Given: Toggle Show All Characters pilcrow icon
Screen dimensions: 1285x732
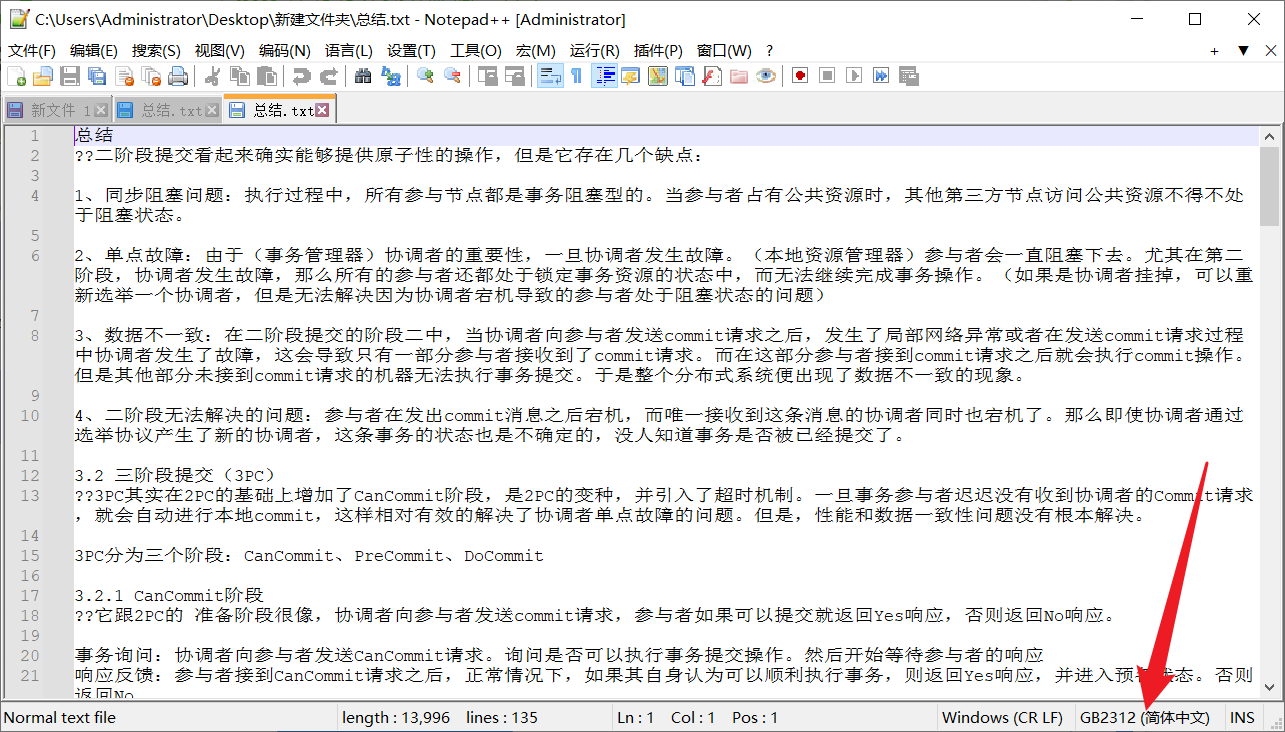Looking at the screenshot, I should coord(576,76).
